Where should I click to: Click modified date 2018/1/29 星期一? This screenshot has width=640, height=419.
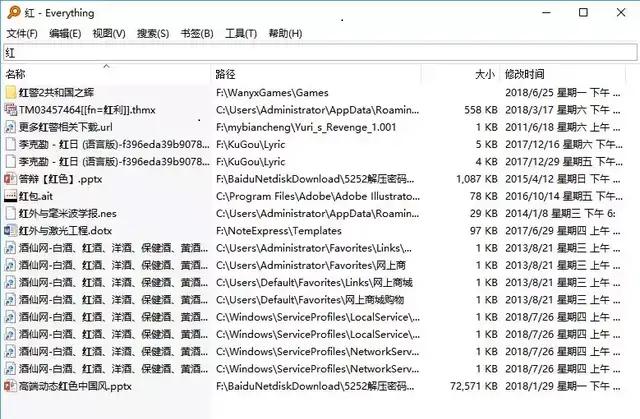562,386
